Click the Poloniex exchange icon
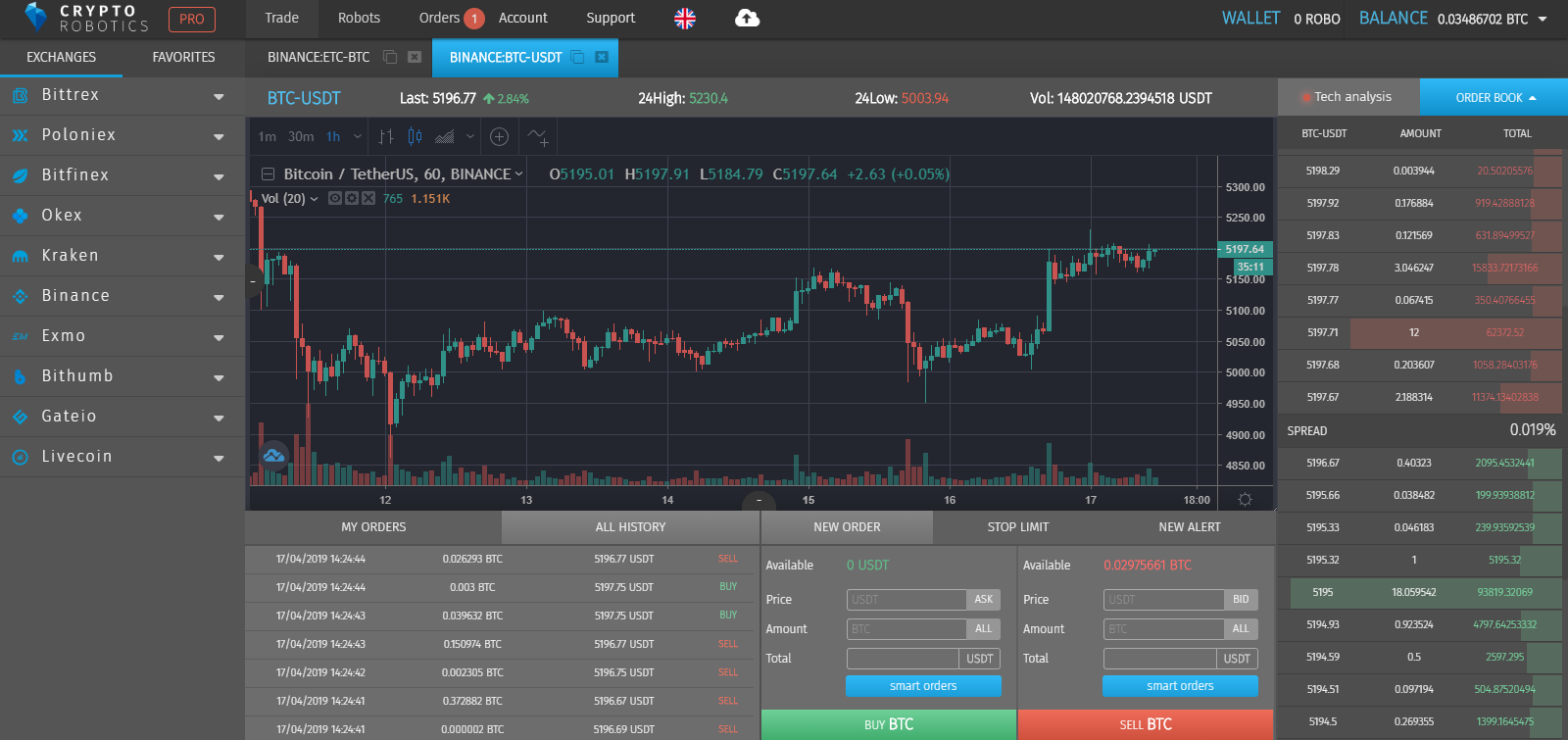The image size is (1568, 740). tap(20, 135)
